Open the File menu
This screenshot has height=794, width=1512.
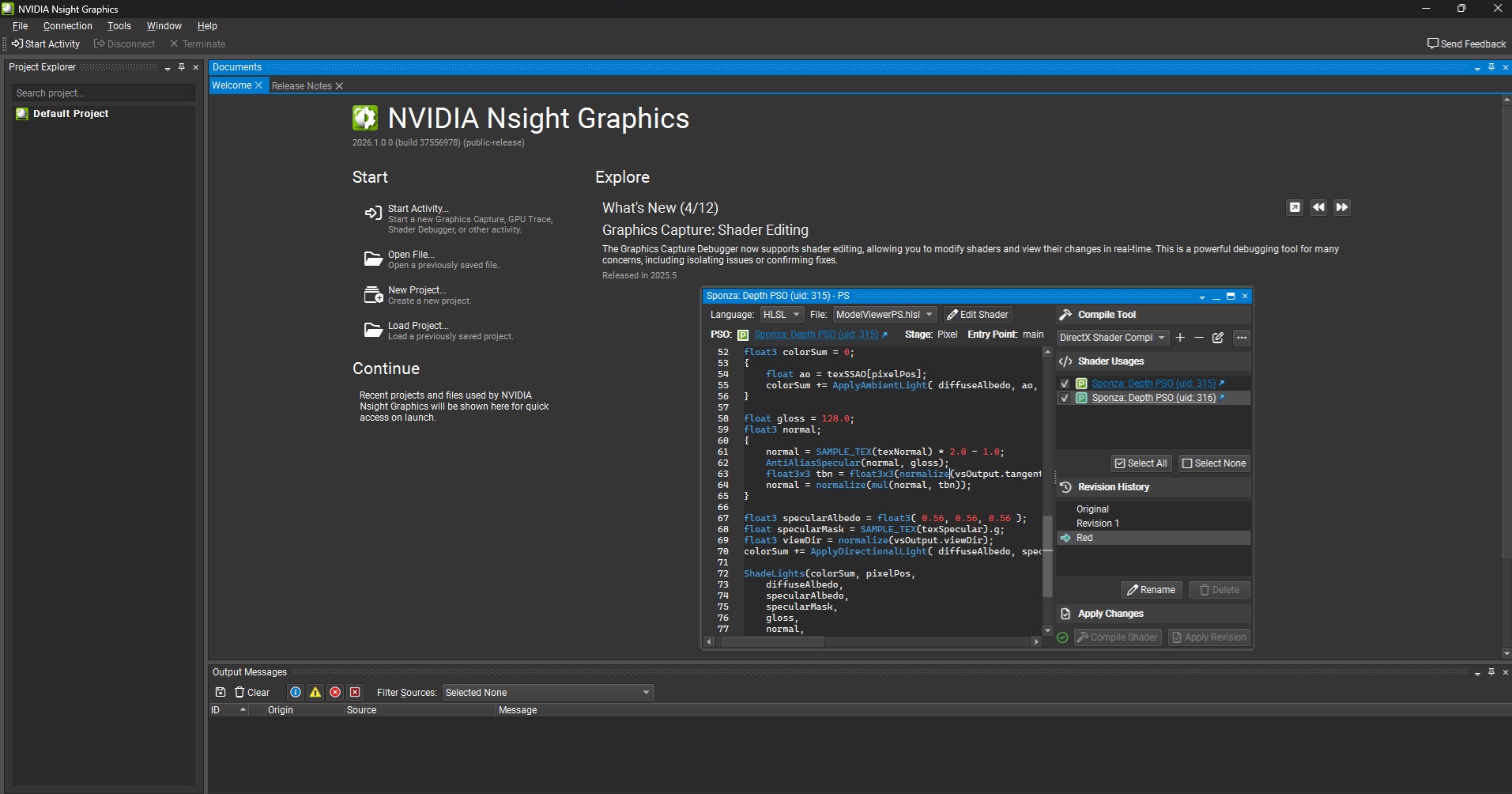click(21, 26)
